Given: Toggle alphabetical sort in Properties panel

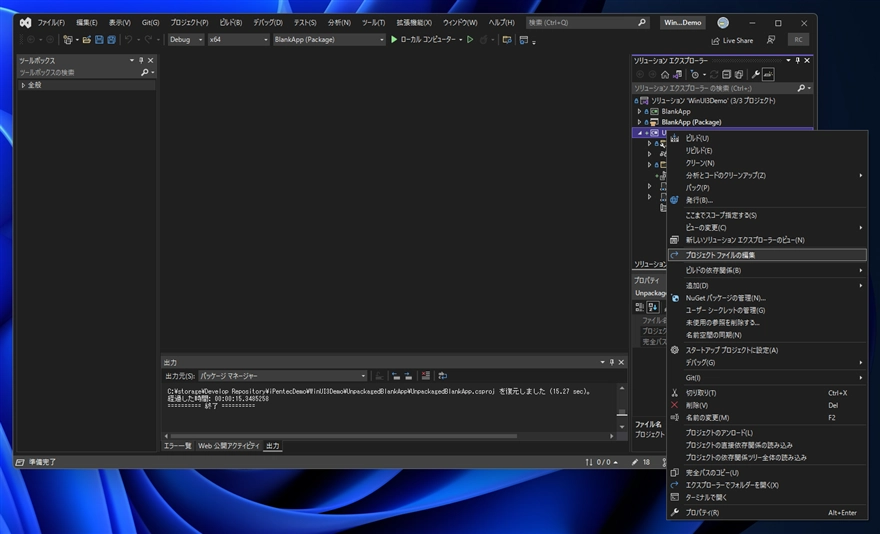Looking at the screenshot, I should pyautogui.click(x=652, y=307).
